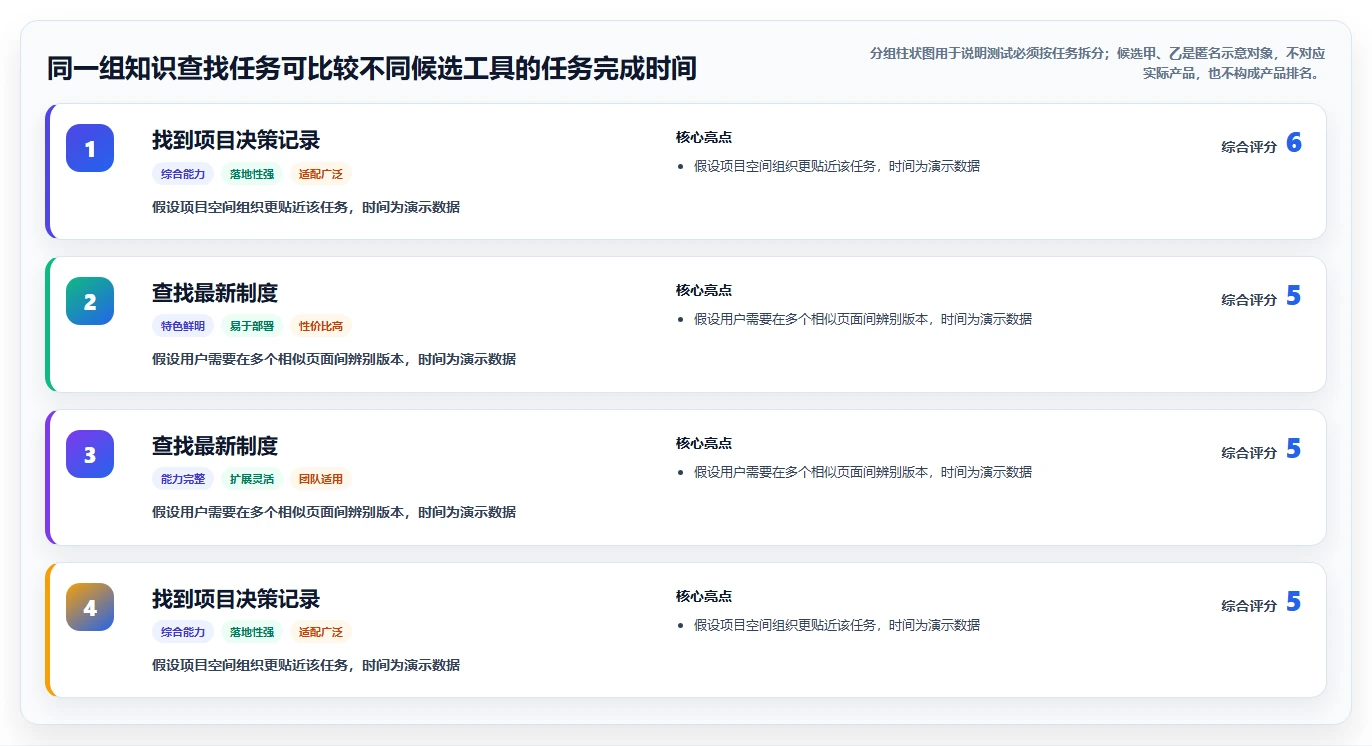
Task: Choose the 扩展灵活 tag
Action: pyautogui.click(x=252, y=479)
